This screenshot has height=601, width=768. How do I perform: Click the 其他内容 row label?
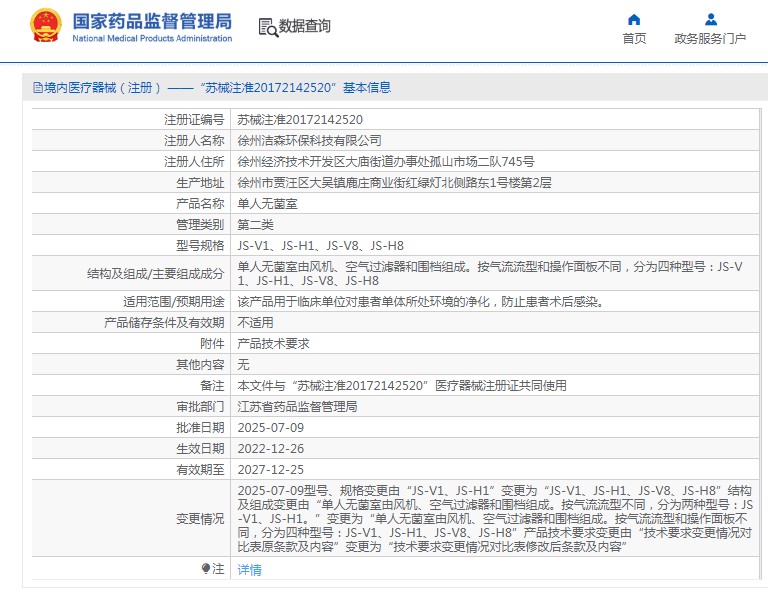(x=200, y=365)
